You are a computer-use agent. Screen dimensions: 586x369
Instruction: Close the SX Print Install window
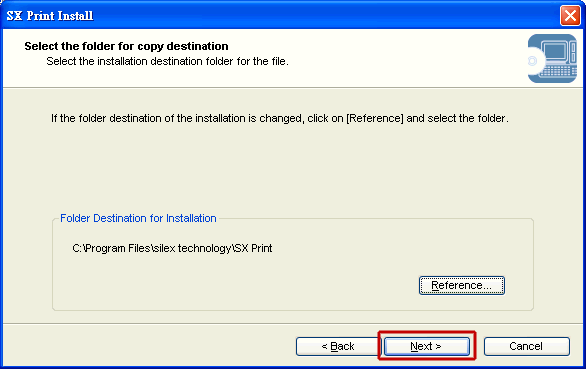pyautogui.click(x=570, y=16)
